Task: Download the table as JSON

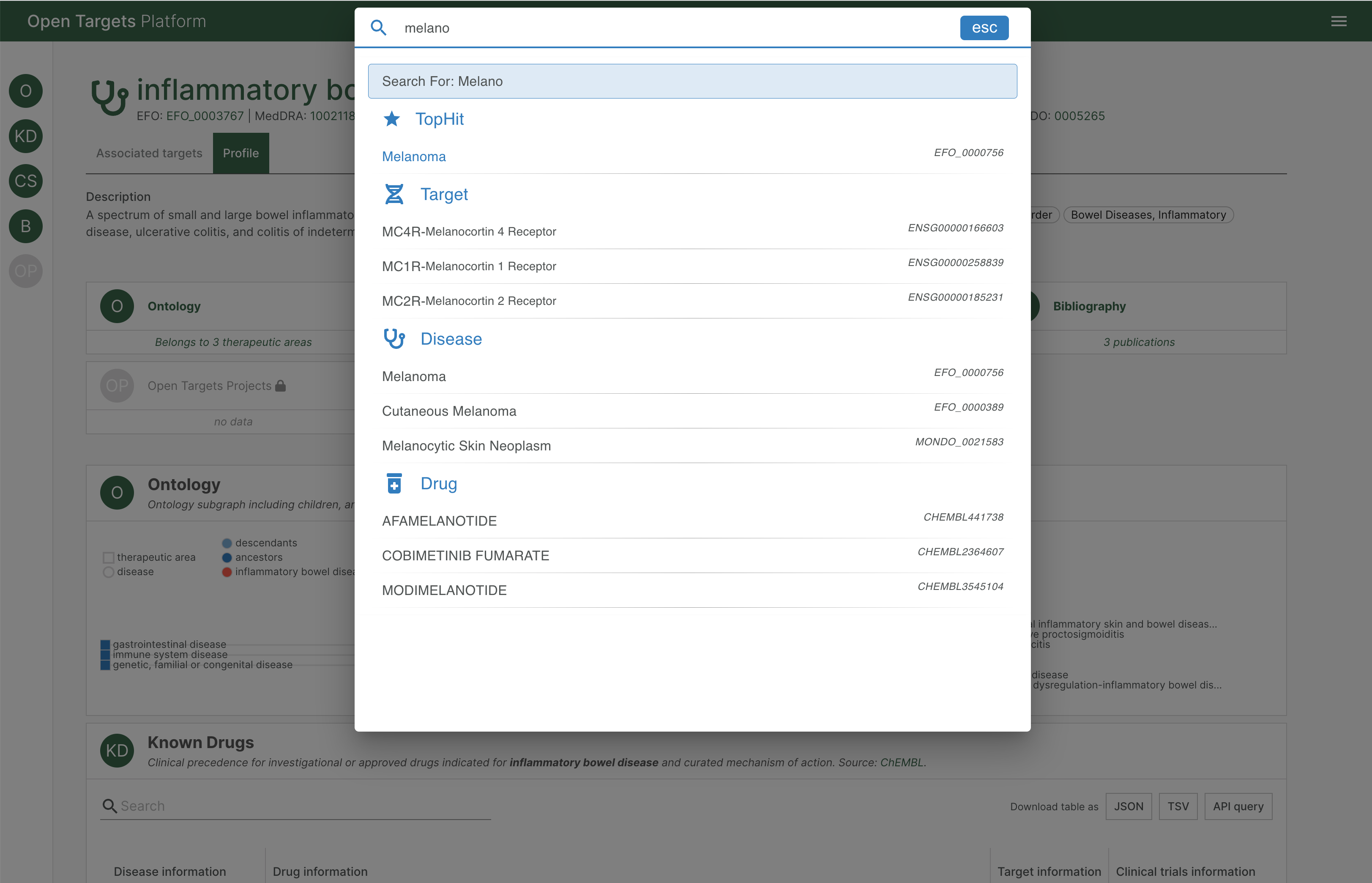Action: (1129, 806)
